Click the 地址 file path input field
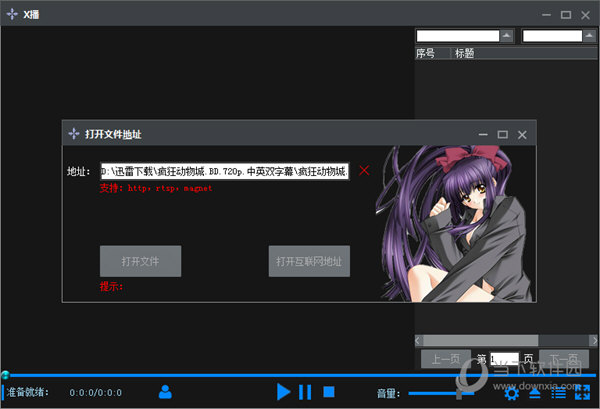This screenshot has height=409, width=600. 225,171
